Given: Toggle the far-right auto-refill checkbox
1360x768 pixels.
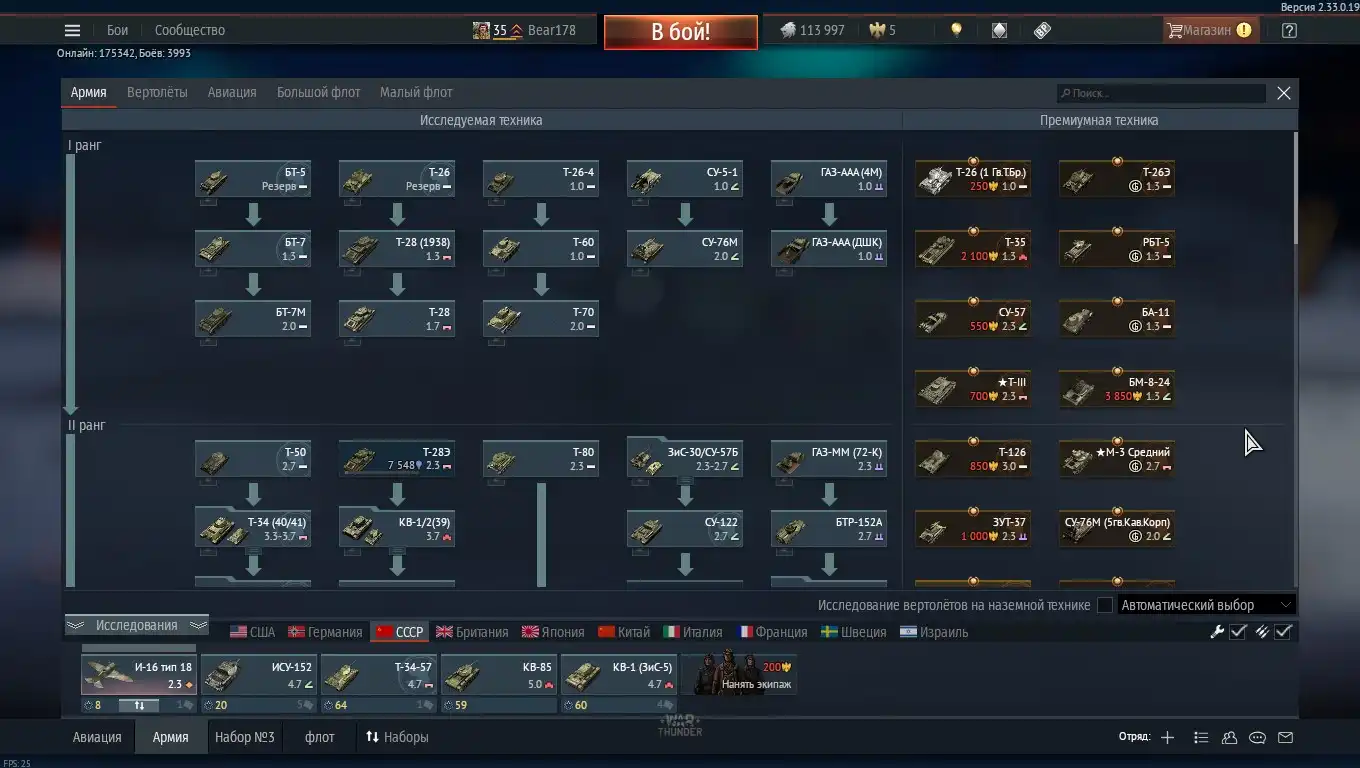Looking at the screenshot, I should click(x=1284, y=632).
